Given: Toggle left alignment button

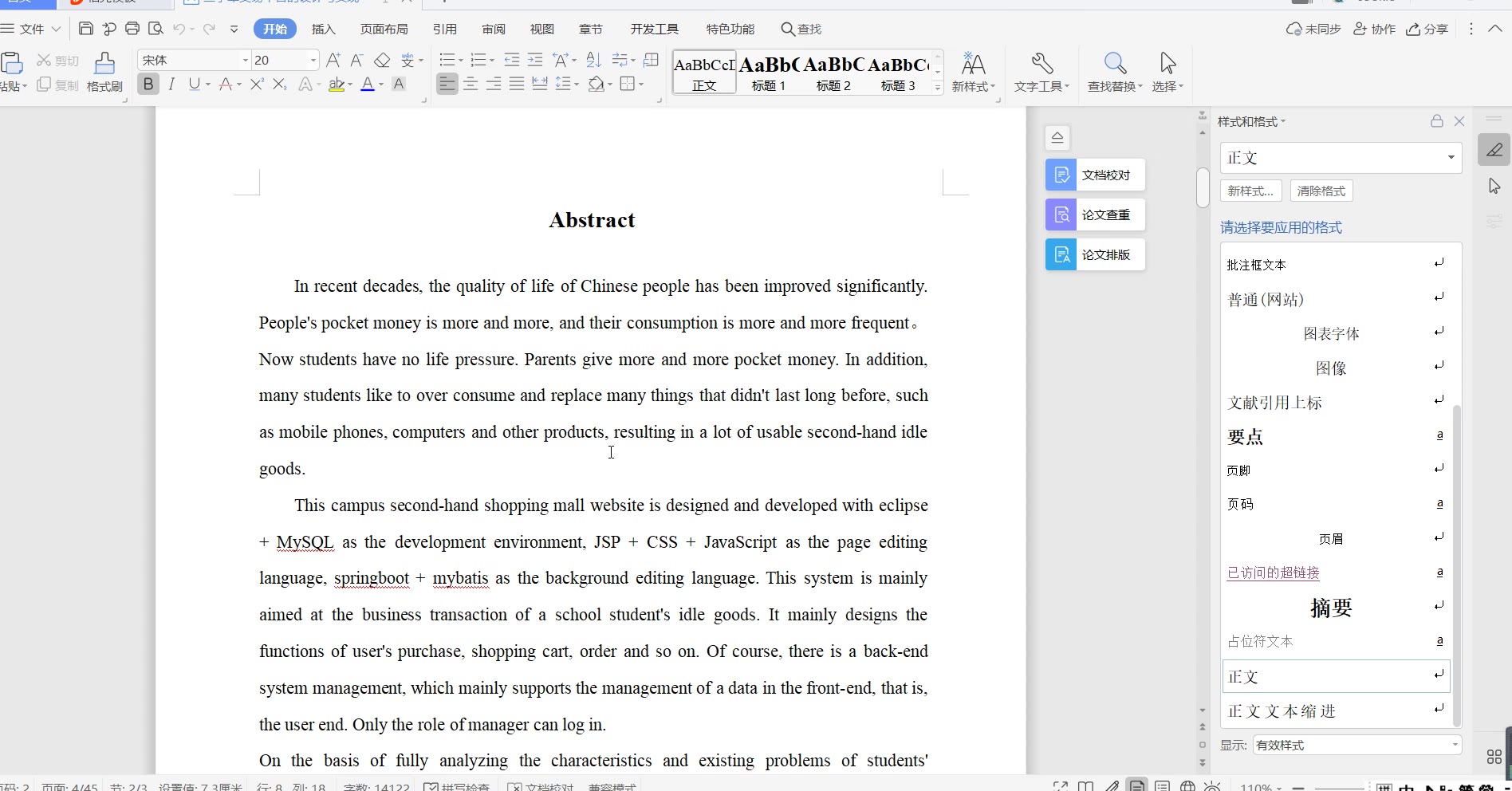Looking at the screenshot, I should click(447, 85).
